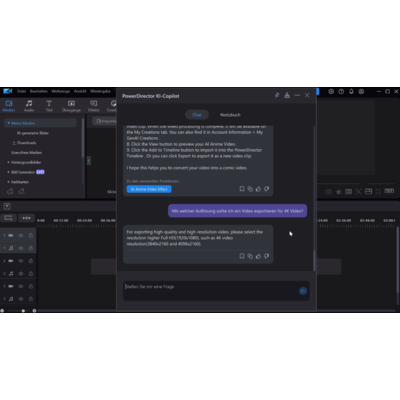Open the Wiedergabe menu

point(100,91)
